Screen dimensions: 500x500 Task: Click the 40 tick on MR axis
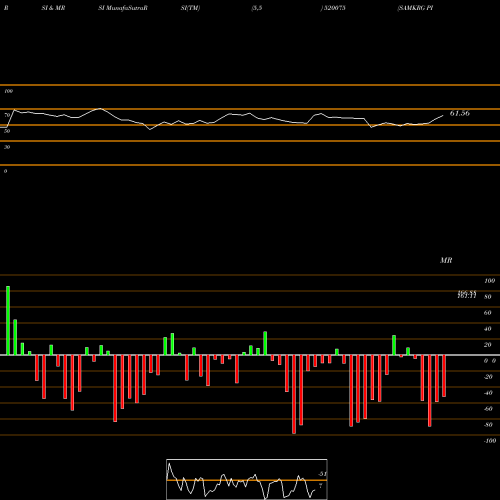click(x=487, y=329)
